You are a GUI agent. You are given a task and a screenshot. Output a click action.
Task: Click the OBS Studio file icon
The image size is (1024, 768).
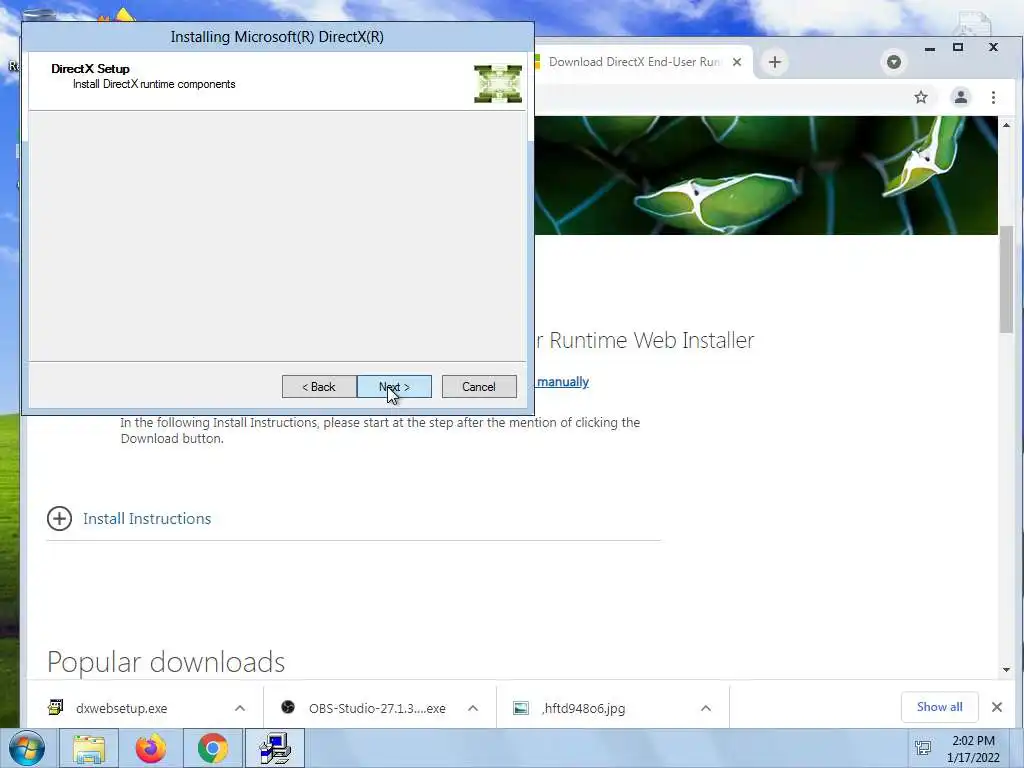point(288,707)
